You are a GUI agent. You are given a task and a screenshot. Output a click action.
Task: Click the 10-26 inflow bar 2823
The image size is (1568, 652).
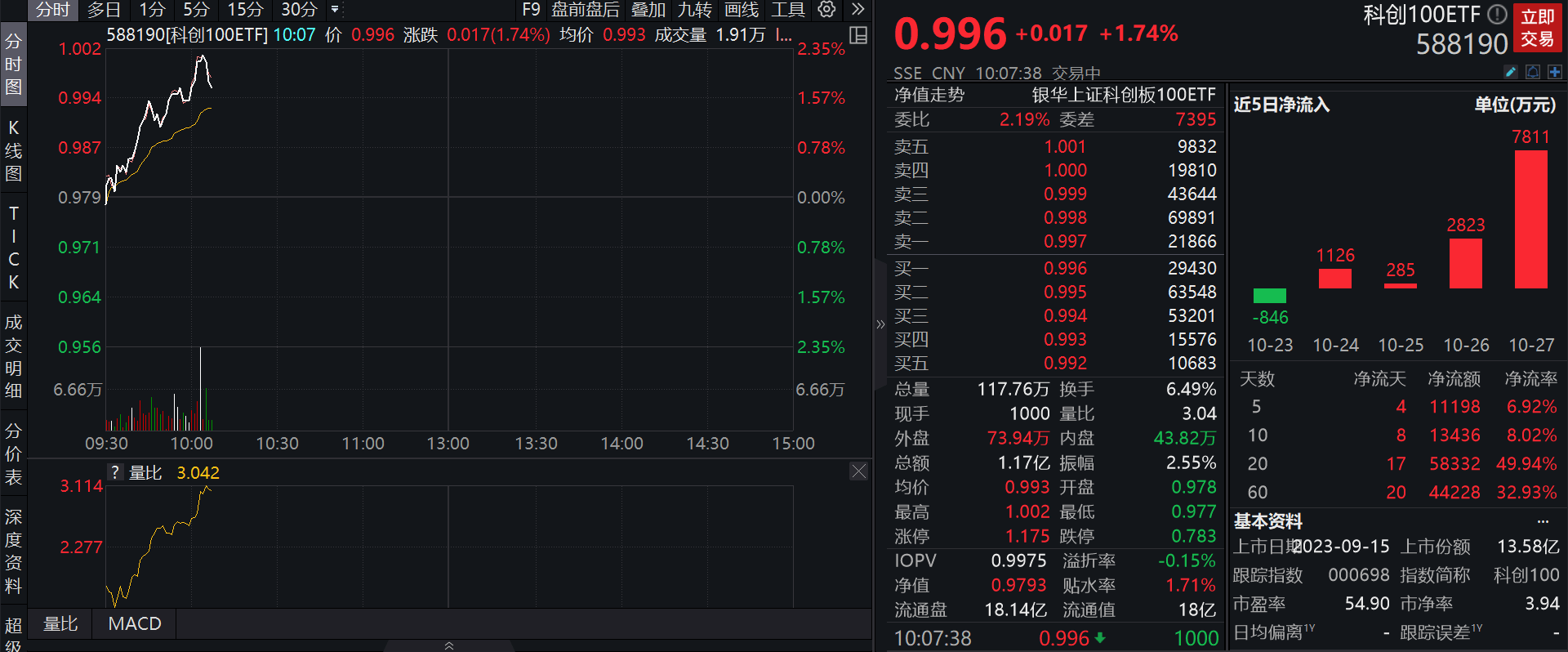pos(1466,263)
